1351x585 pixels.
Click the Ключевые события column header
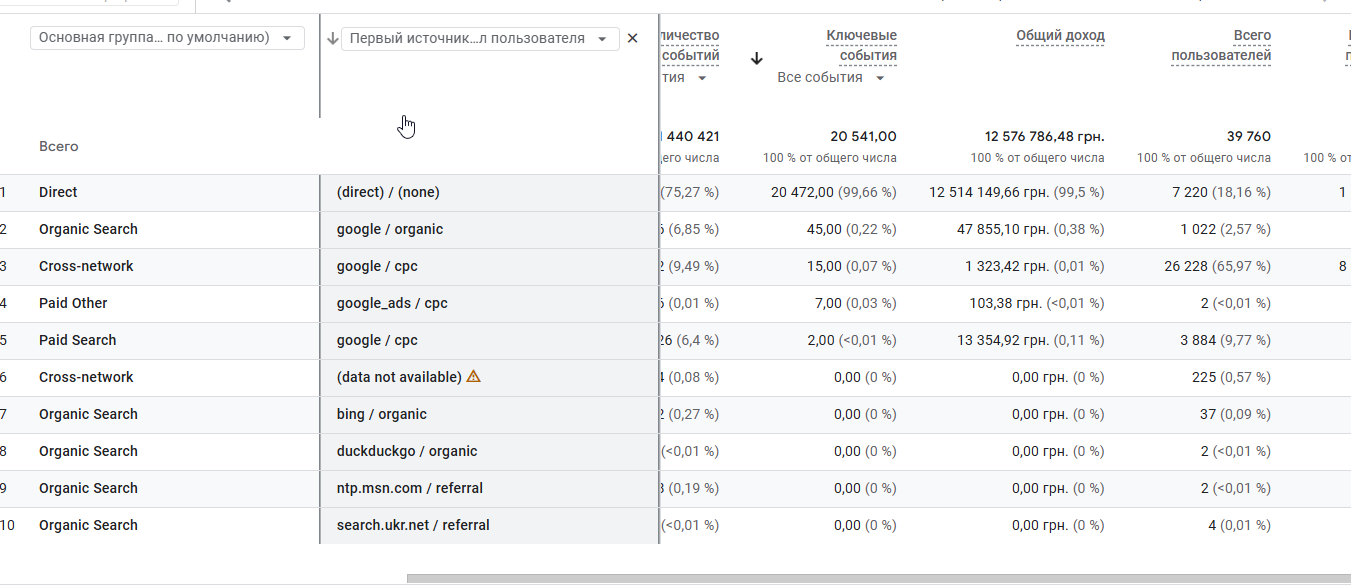coord(861,46)
